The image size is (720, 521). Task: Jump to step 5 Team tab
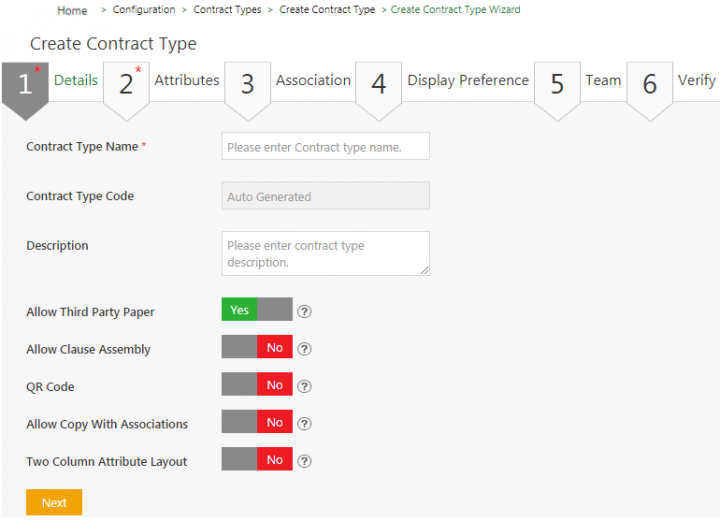tap(602, 80)
